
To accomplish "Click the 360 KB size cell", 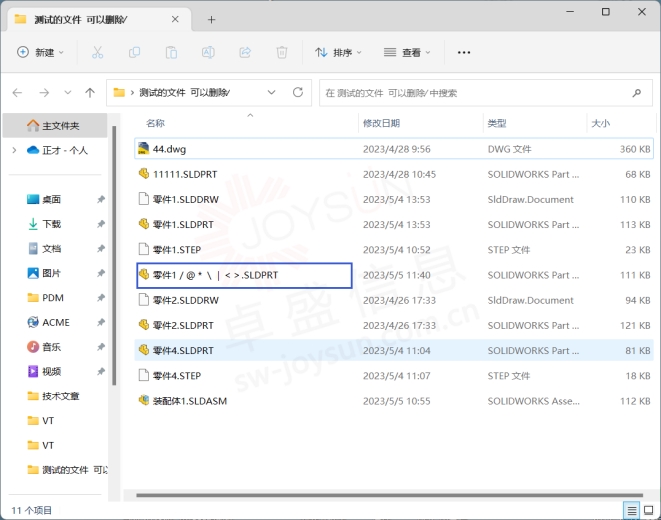I will coord(635,149).
